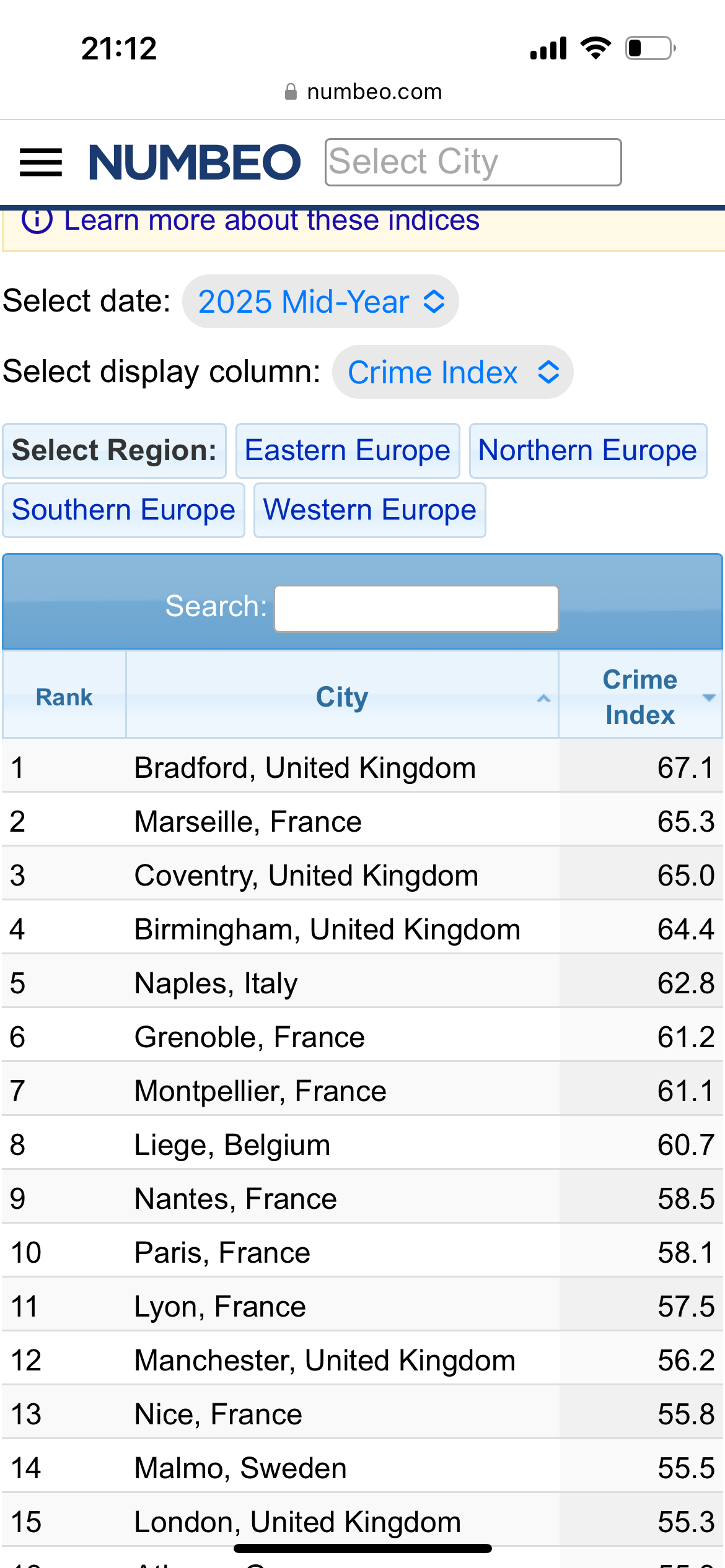Image resolution: width=725 pixels, height=1568 pixels.
Task: Sort ascending using City column arrow
Action: pyautogui.click(x=543, y=698)
